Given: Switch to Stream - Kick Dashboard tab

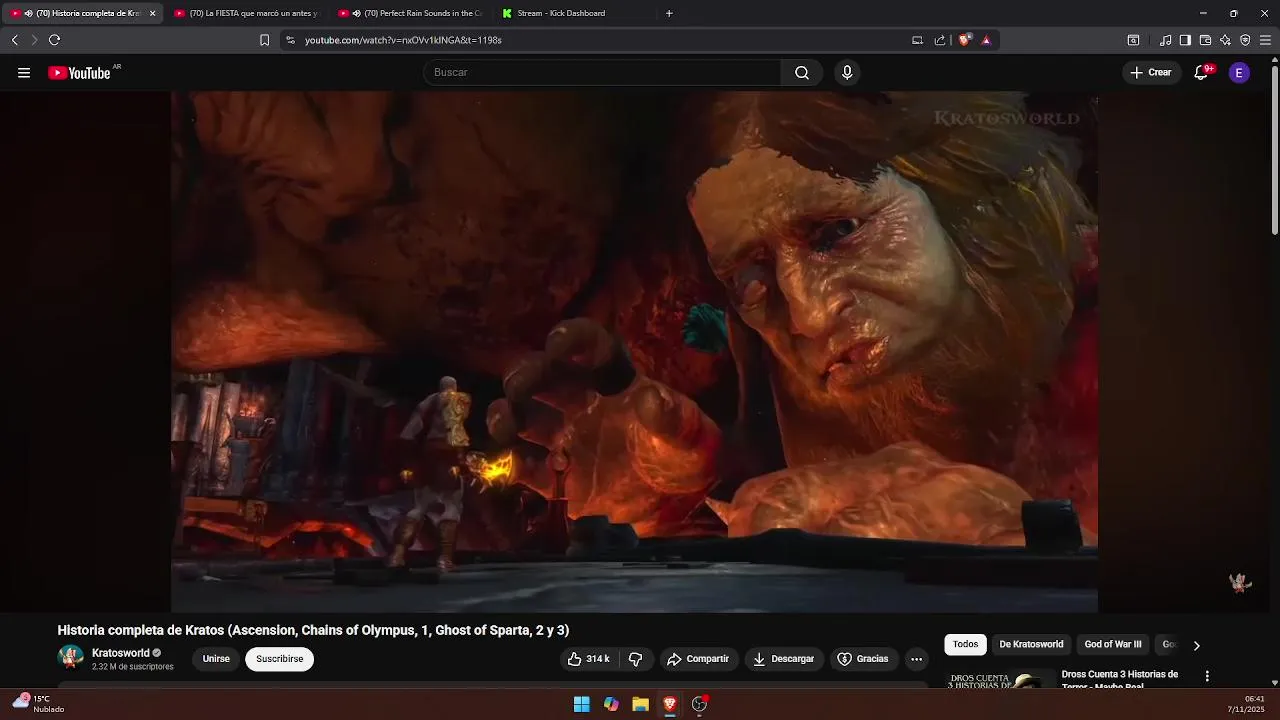Looking at the screenshot, I should [x=574, y=13].
